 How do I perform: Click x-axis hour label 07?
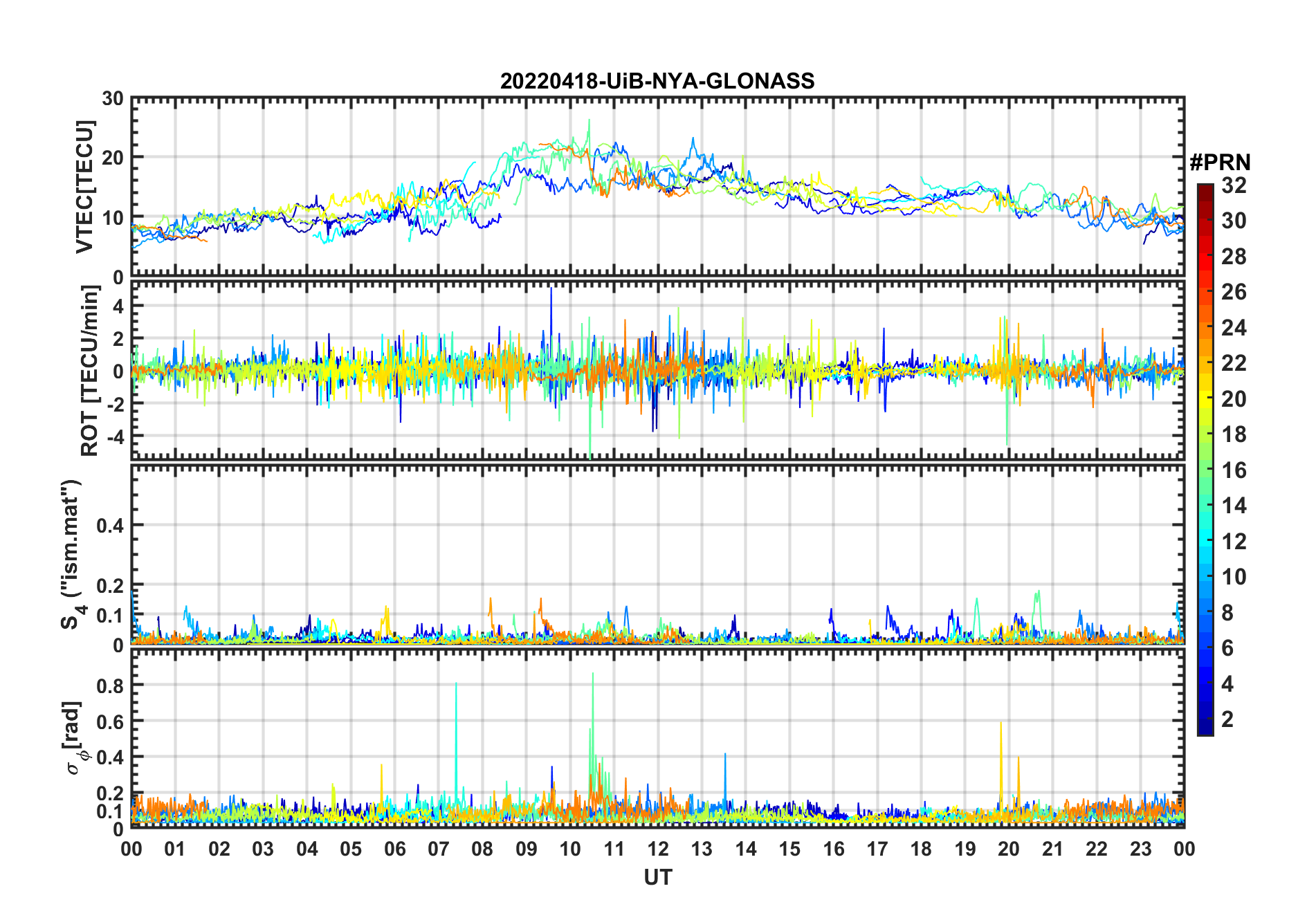pos(439,849)
